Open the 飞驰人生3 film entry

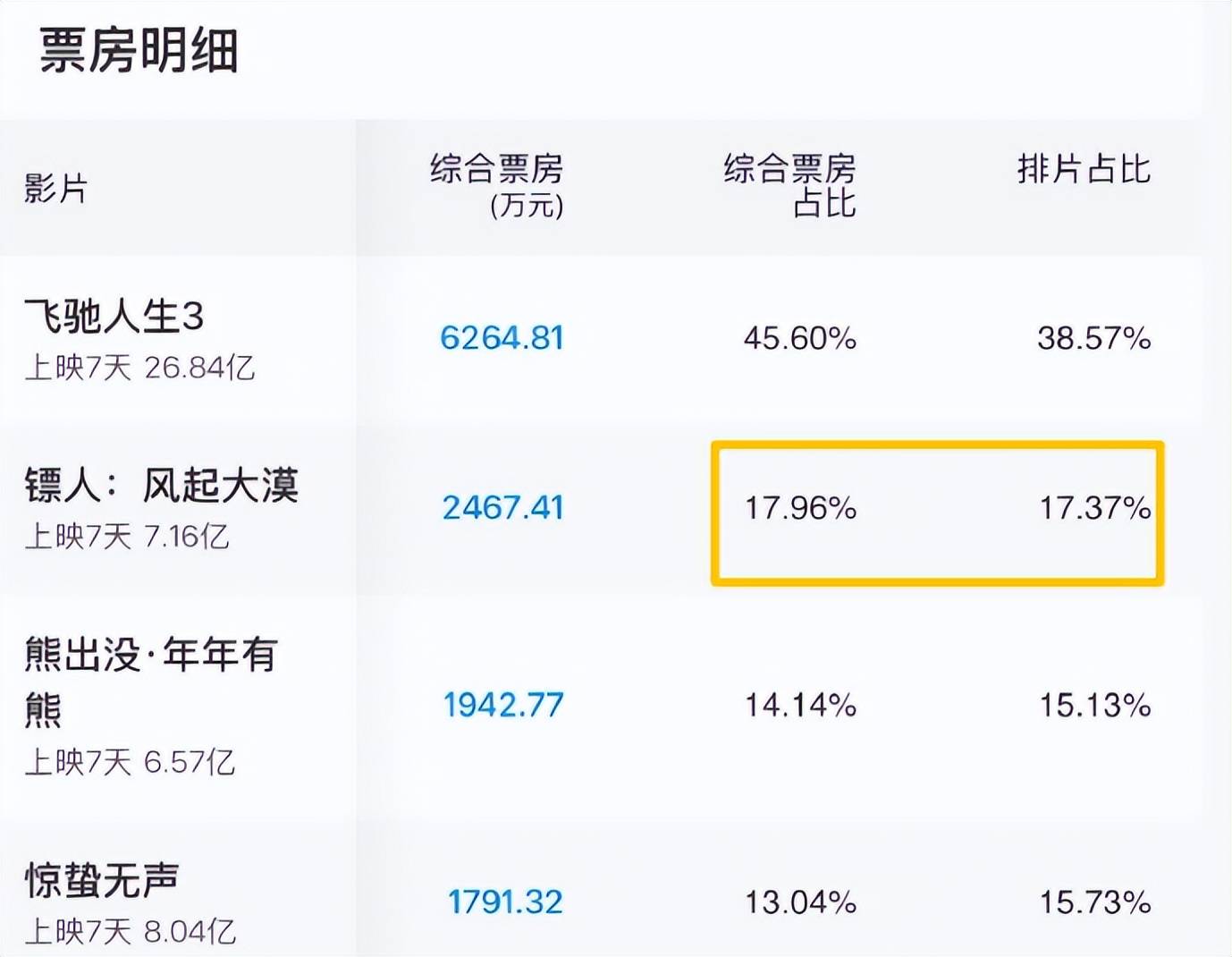[114, 316]
